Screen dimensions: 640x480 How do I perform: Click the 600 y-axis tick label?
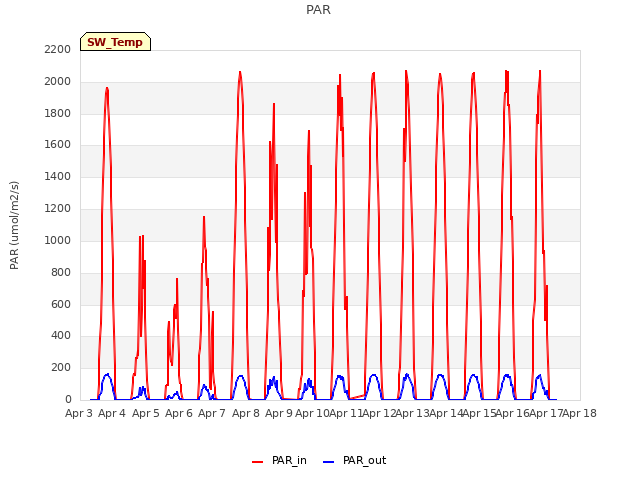click(61, 304)
